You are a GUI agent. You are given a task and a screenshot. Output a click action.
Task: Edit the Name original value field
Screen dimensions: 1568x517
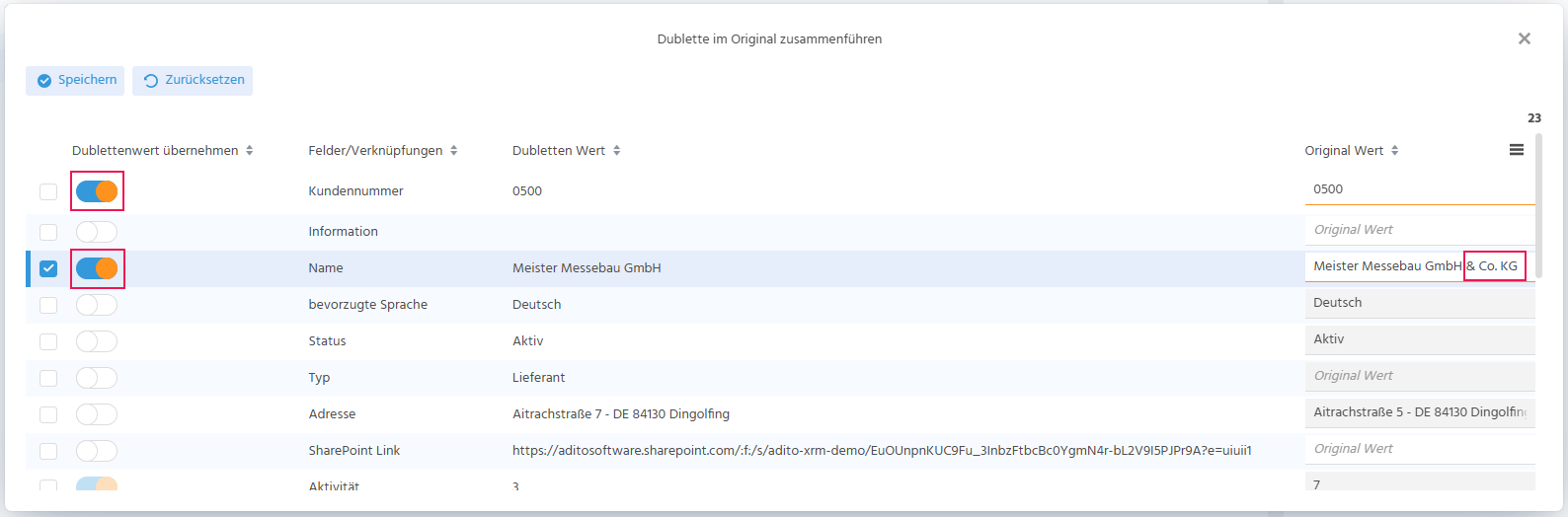tap(1420, 266)
